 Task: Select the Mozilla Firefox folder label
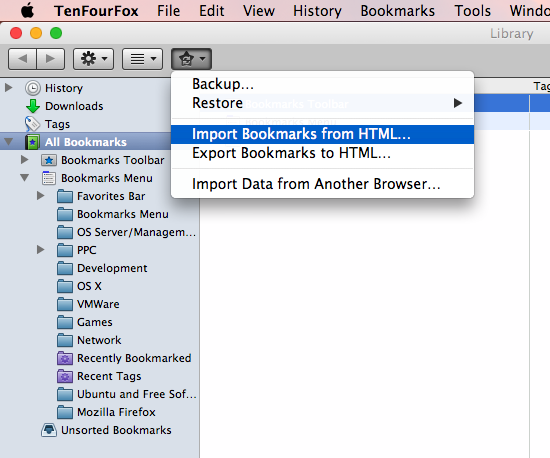click(x=116, y=412)
